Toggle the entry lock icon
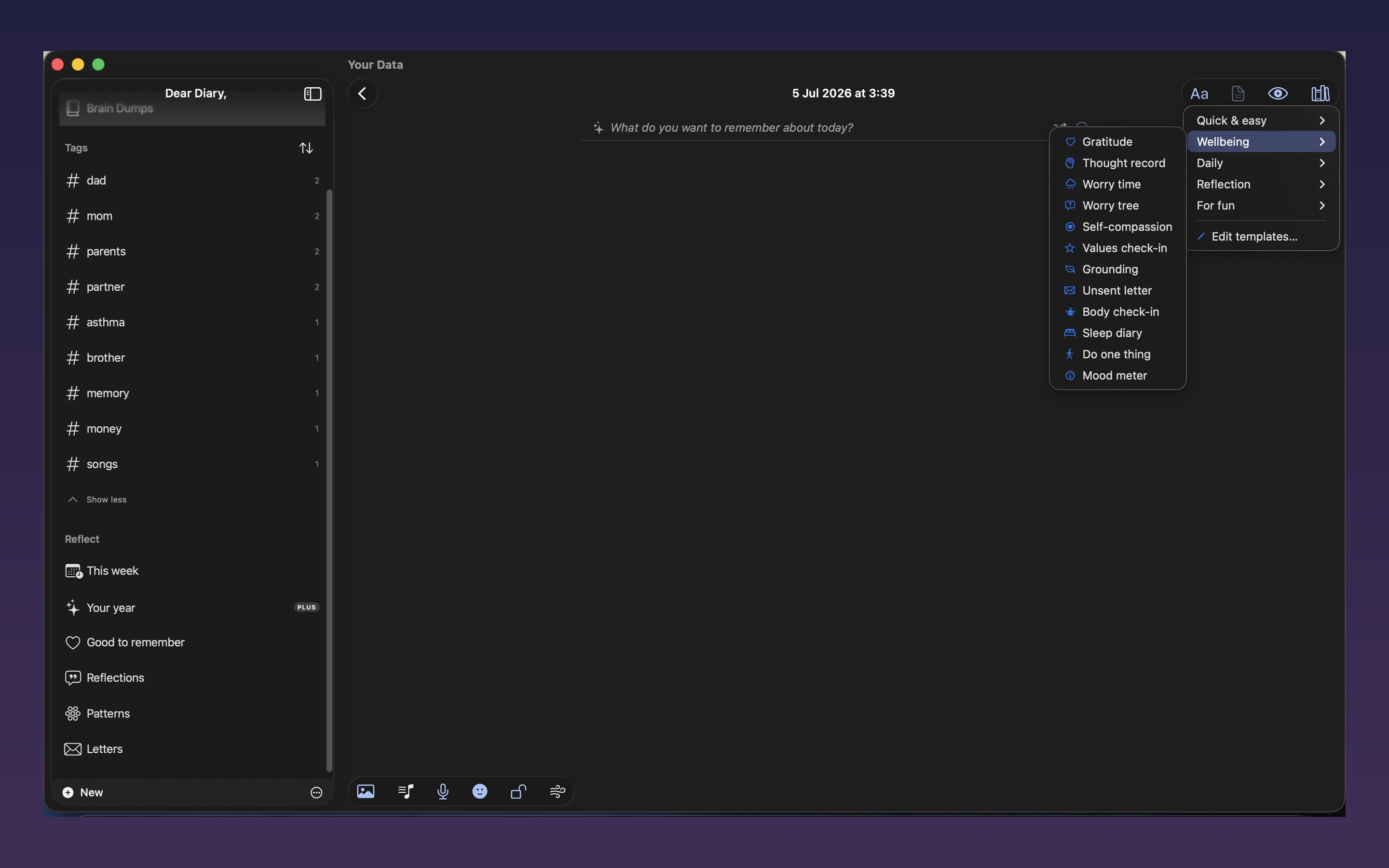This screenshot has height=868, width=1389. [x=518, y=792]
